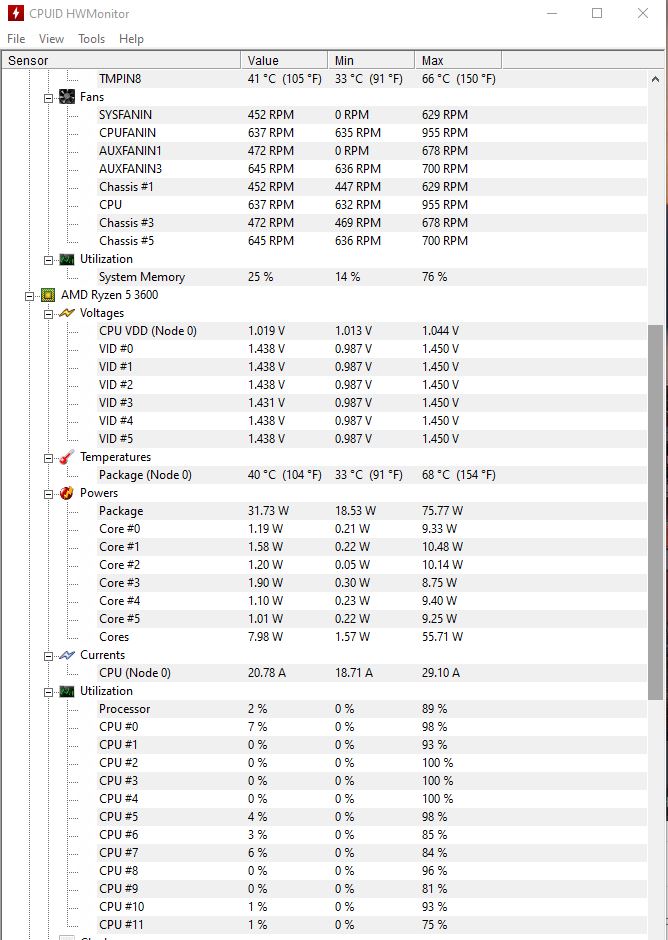Click the Value column header
This screenshot has height=940, width=668.
pos(284,61)
